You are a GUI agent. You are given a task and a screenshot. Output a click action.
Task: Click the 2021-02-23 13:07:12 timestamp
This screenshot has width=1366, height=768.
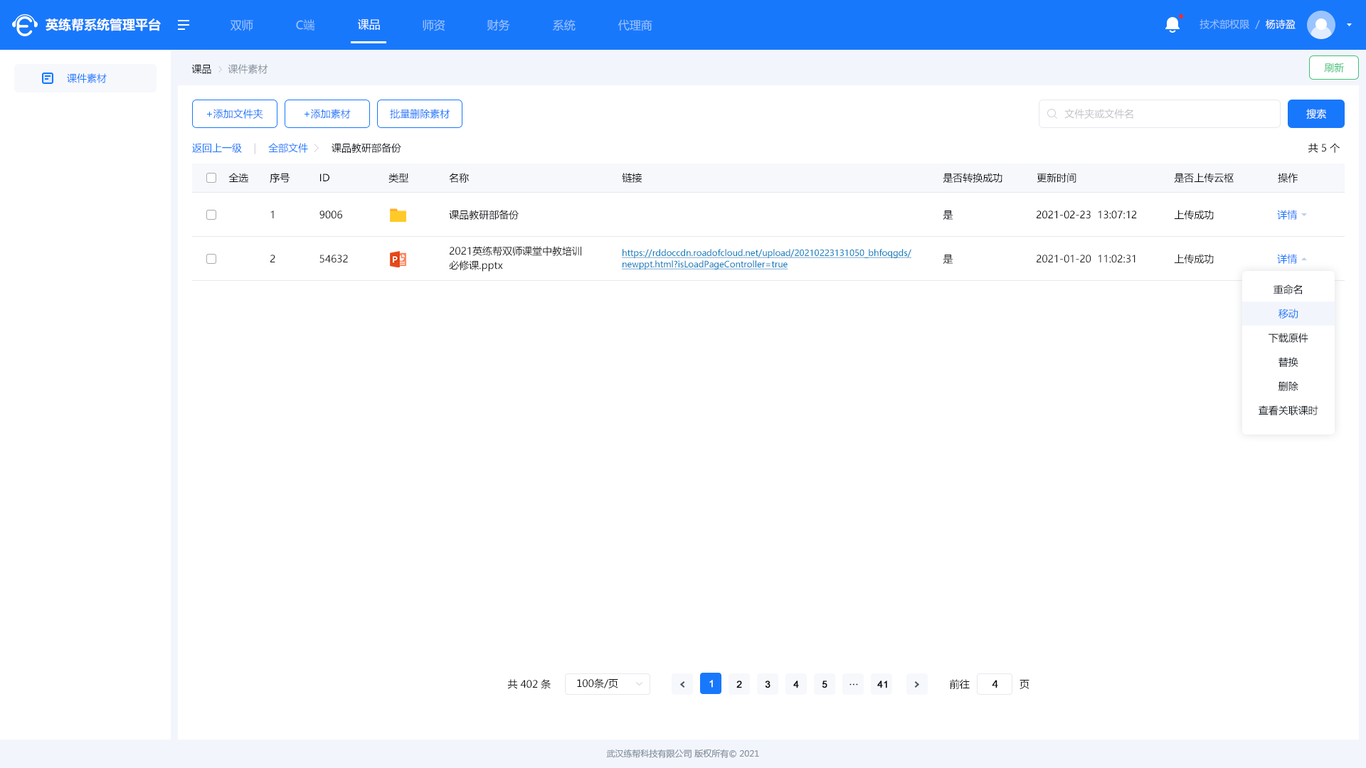[1086, 215]
